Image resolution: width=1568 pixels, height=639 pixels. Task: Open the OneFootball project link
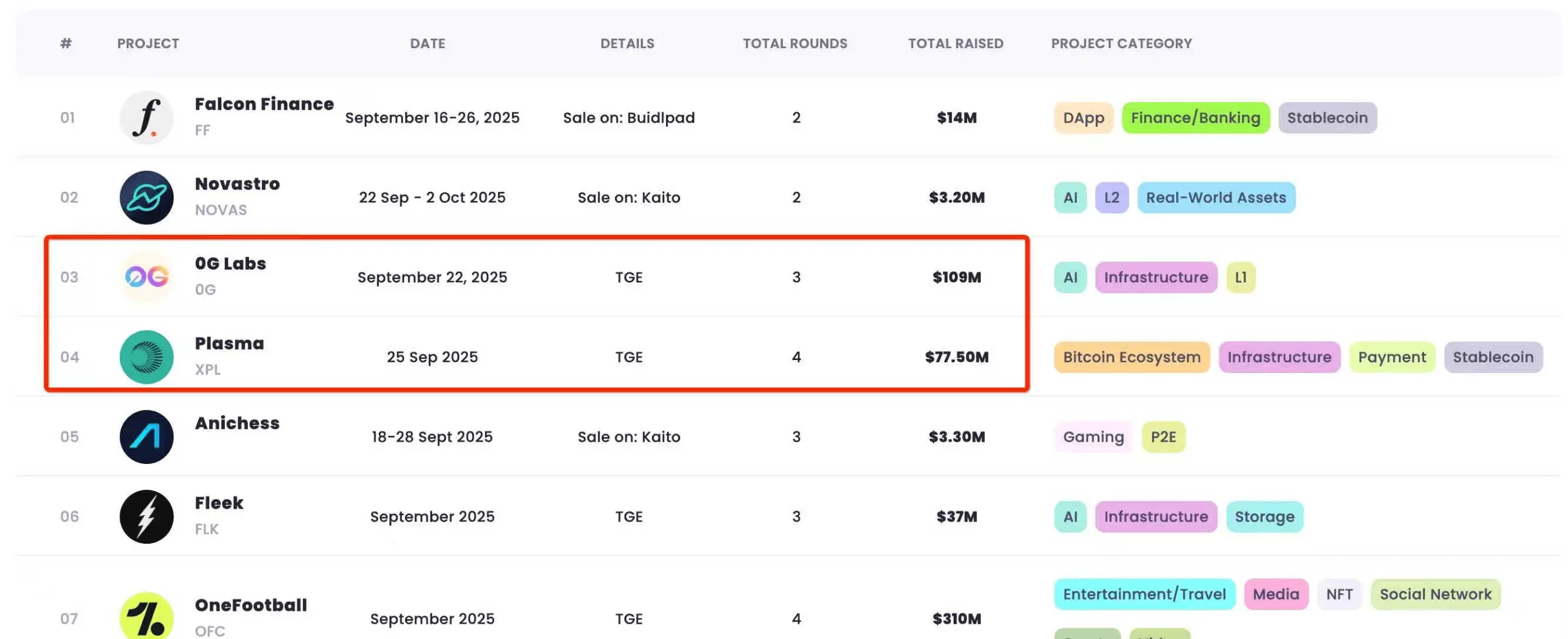click(x=251, y=605)
